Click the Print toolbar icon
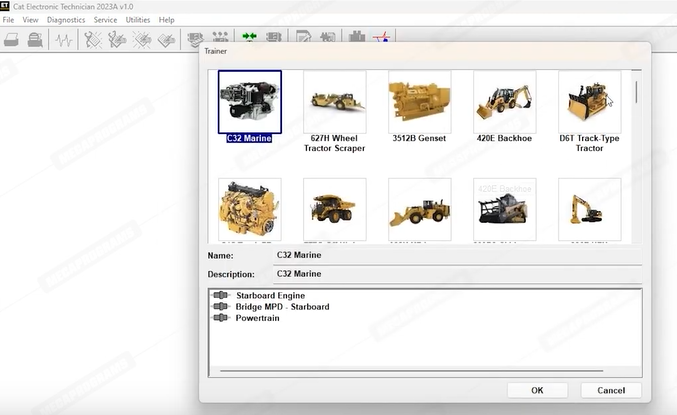The width and height of the screenshot is (677, 415). pyautogui.click(x=11, y=40)
